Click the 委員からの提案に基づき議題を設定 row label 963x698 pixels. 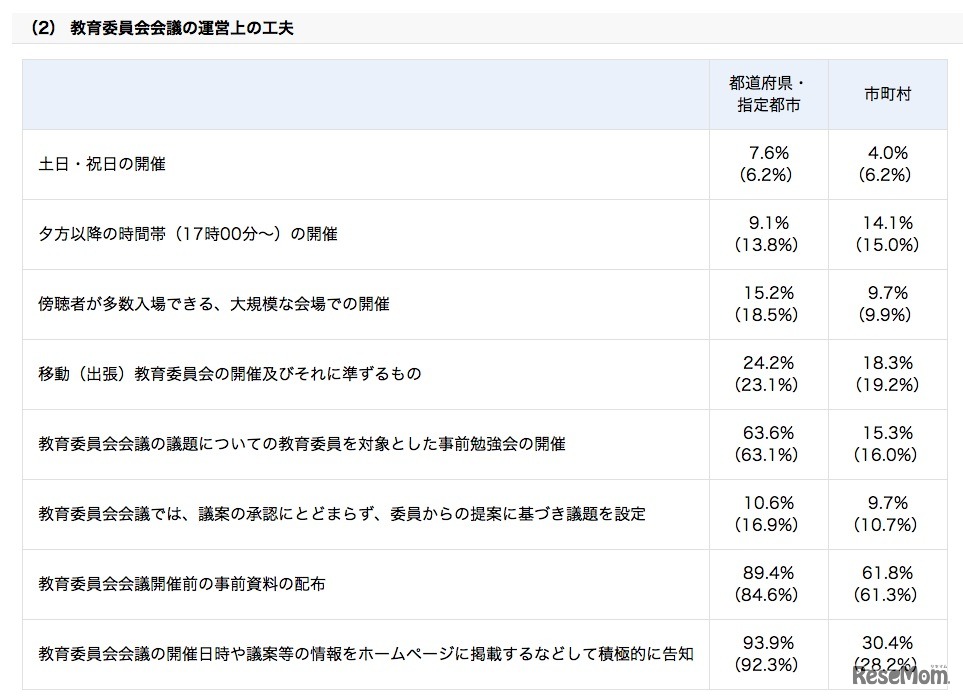[342, 513]
